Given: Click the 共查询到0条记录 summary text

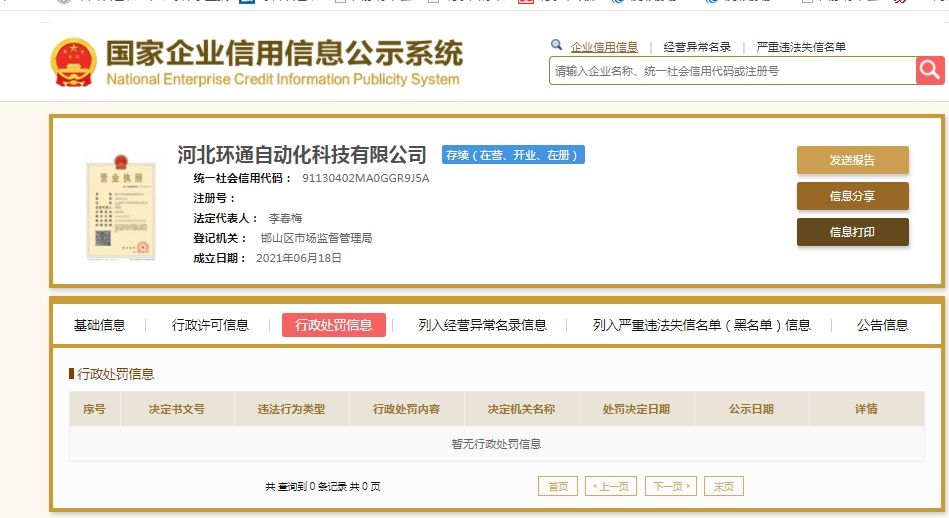Looking at the screenshot, I should (x=323, y=487).
